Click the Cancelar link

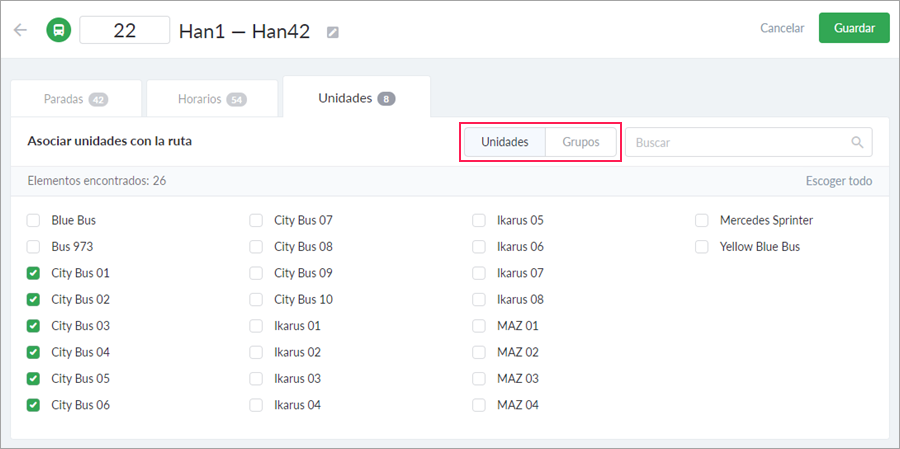point(782,28)
